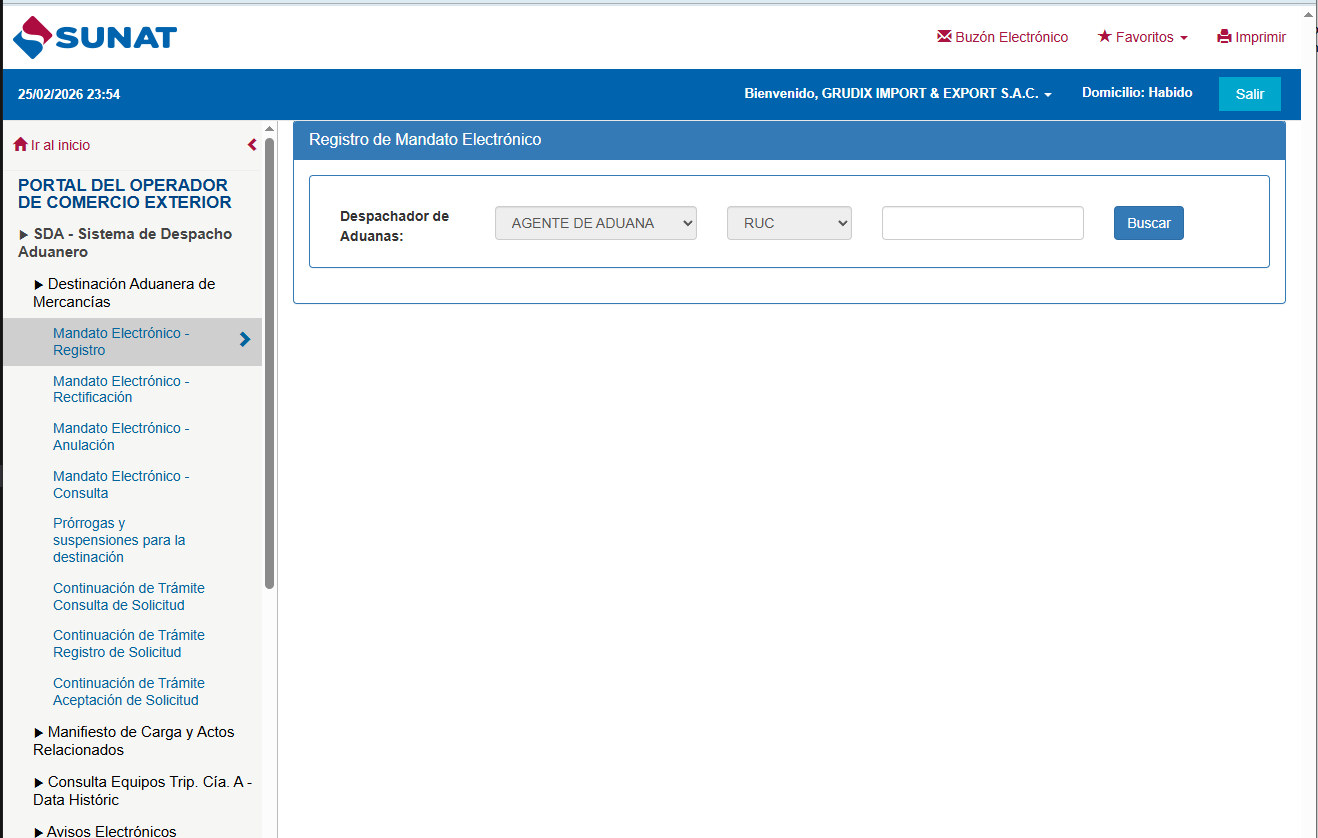
Task: Open GRUDIX IMPORT & EXPORT user menu
Action: (x=898, y=93)
